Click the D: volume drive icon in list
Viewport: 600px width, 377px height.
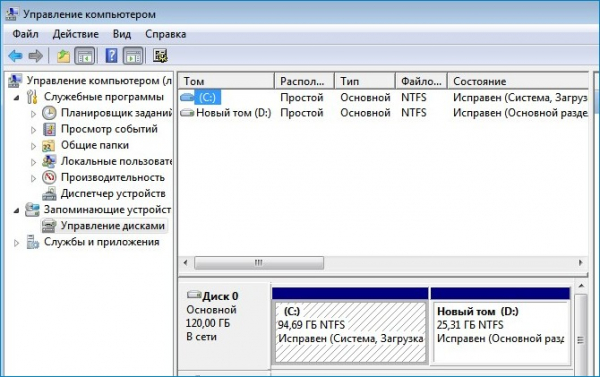187,113
